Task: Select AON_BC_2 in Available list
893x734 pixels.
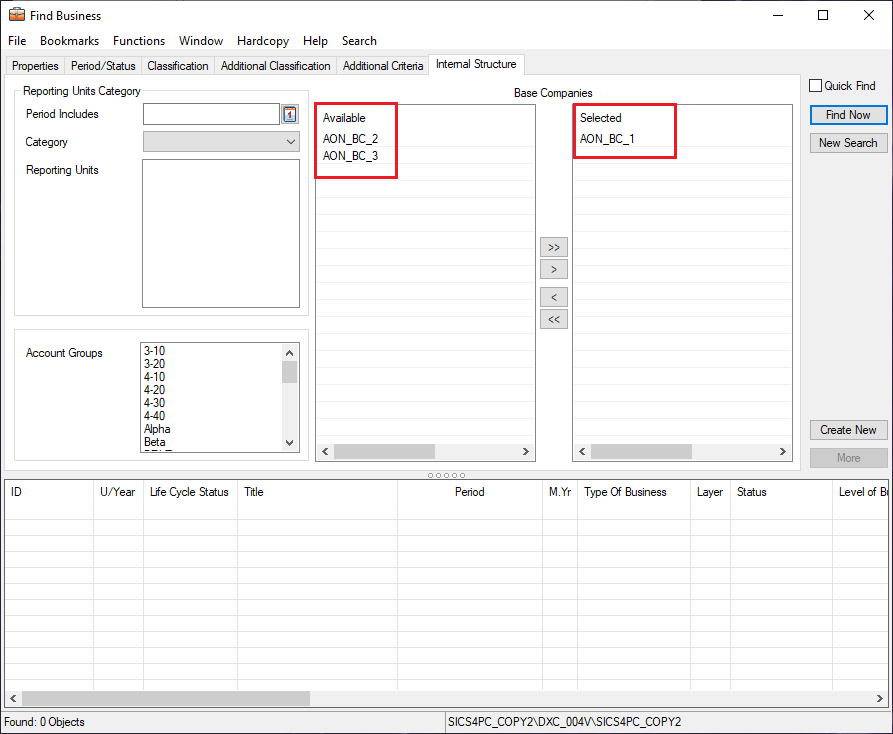Action: tap(351, 139)
